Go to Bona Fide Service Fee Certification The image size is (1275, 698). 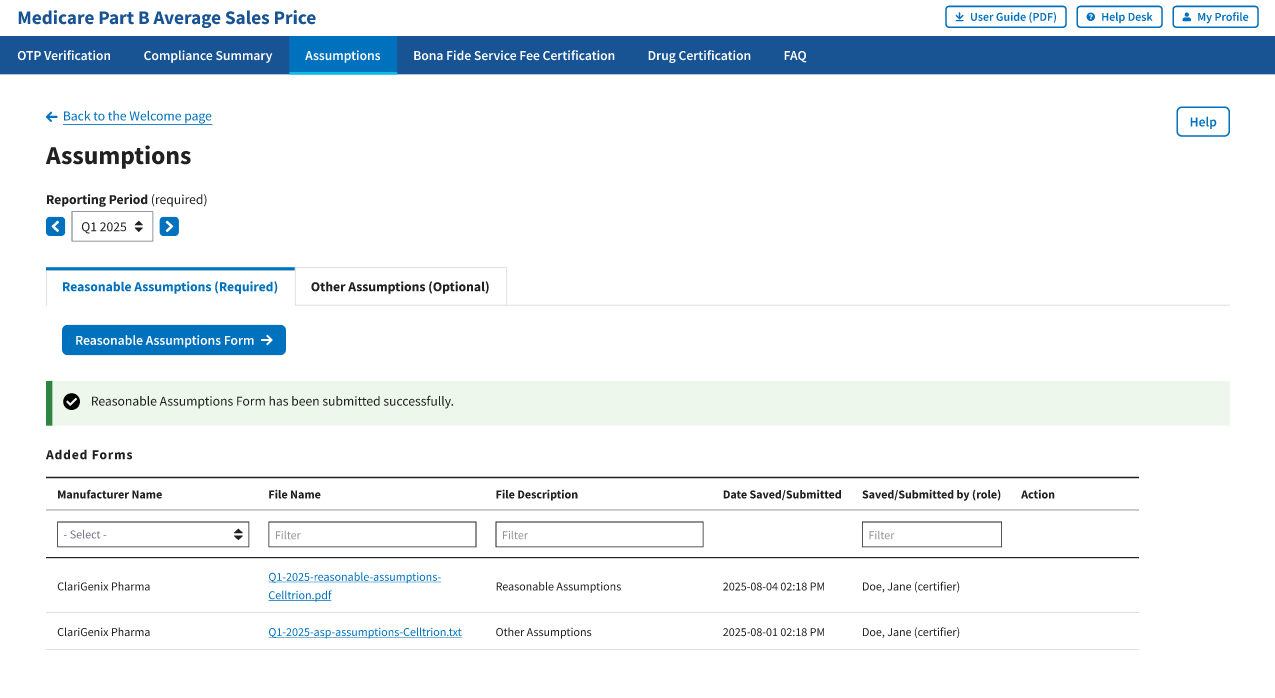(x=514, y=56)
